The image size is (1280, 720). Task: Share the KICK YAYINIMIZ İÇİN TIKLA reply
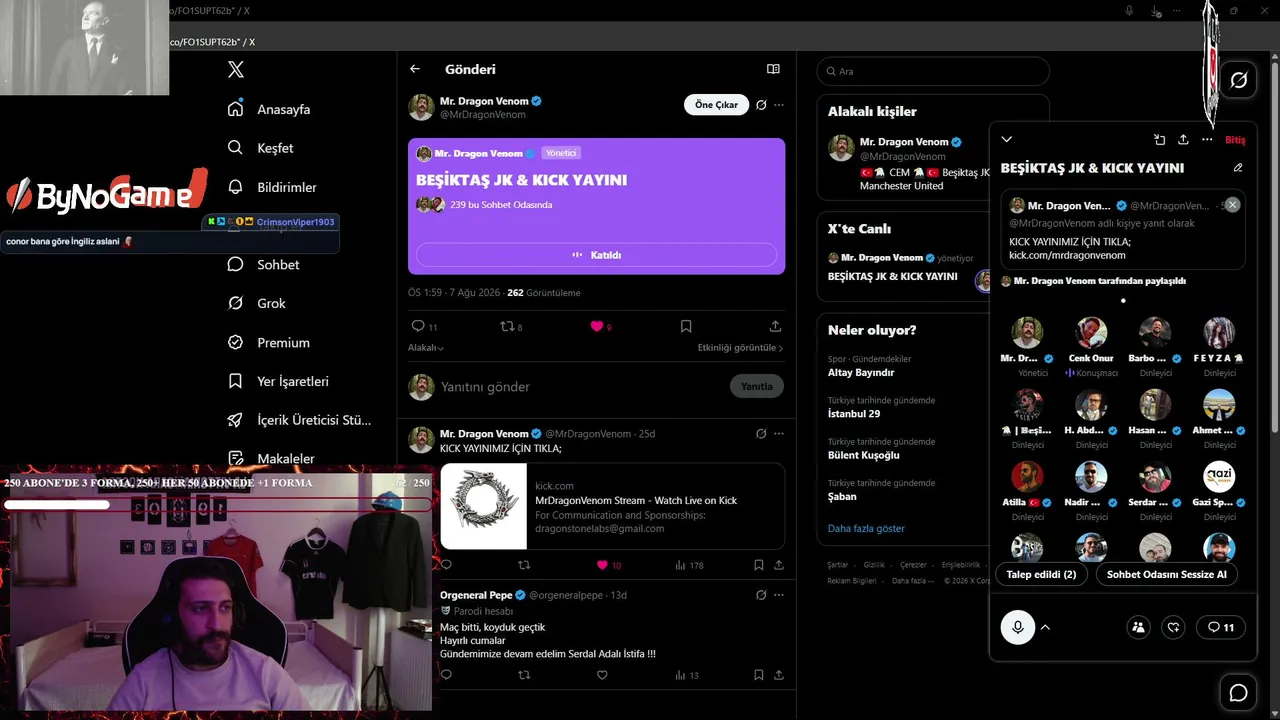tap(779, 565)
